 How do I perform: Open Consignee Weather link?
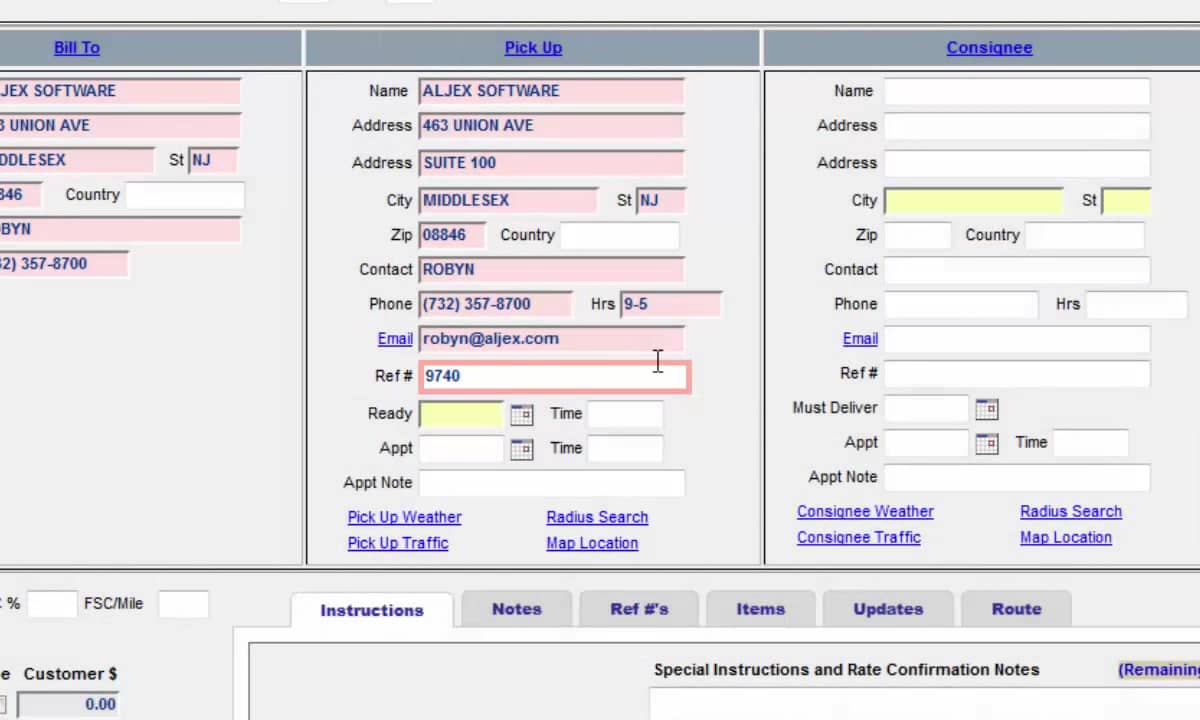[x=865, y=511]
